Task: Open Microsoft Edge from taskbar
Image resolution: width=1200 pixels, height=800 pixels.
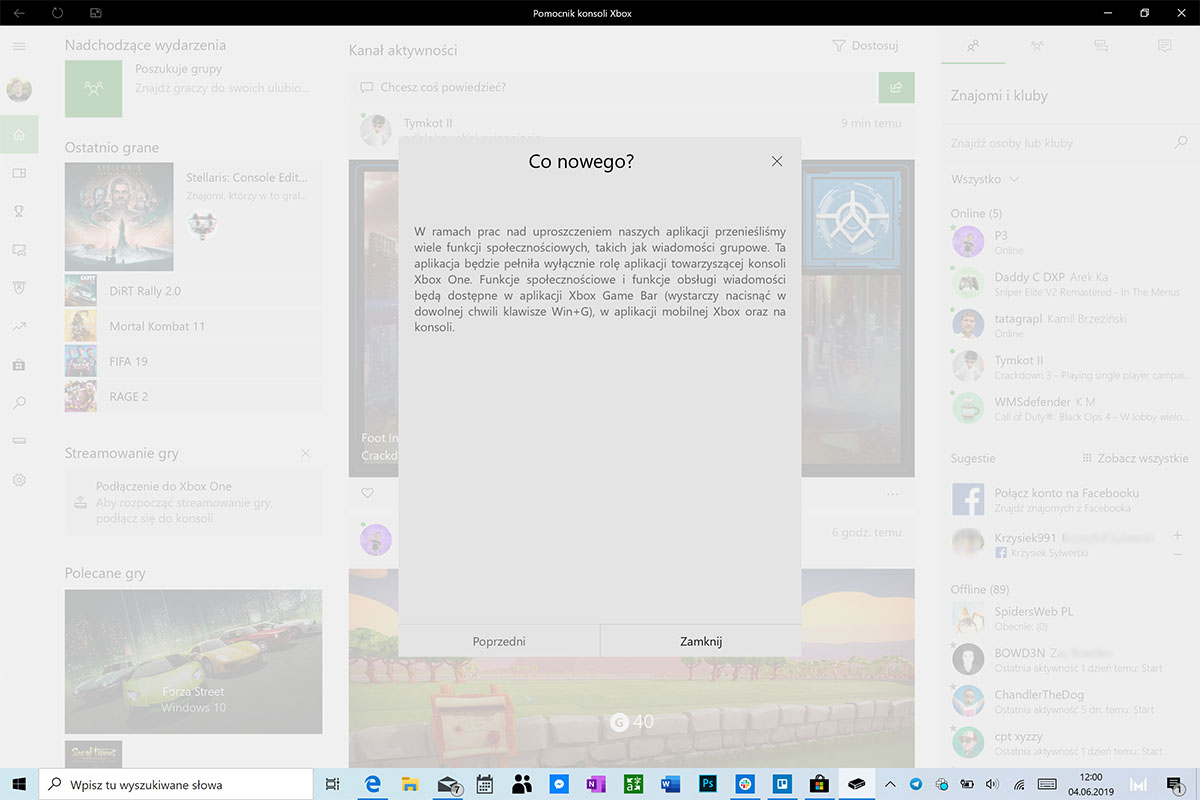Action: [372, 785]
